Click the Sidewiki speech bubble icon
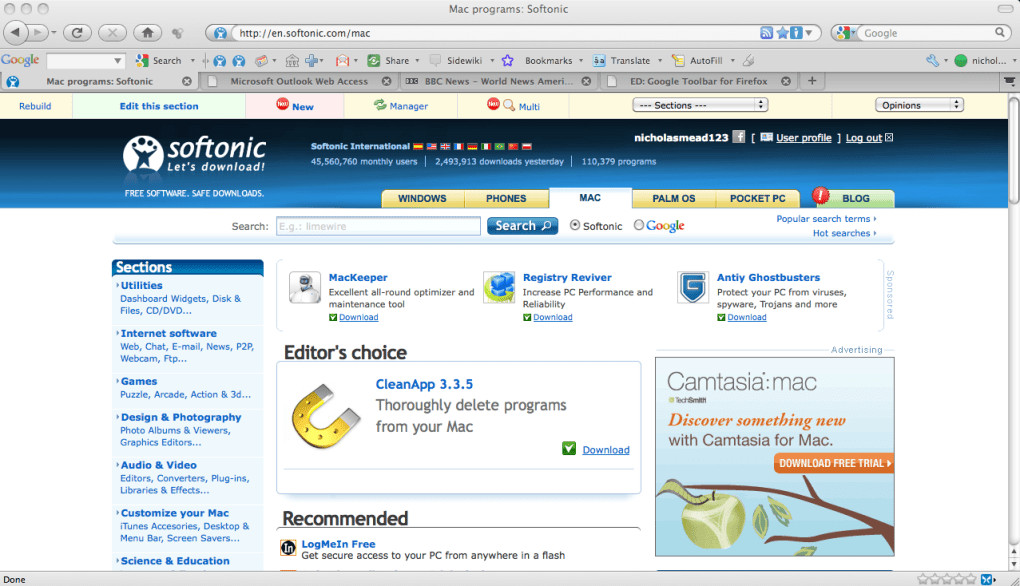This screenshot has width=1020, height=586. pos(435,60)
